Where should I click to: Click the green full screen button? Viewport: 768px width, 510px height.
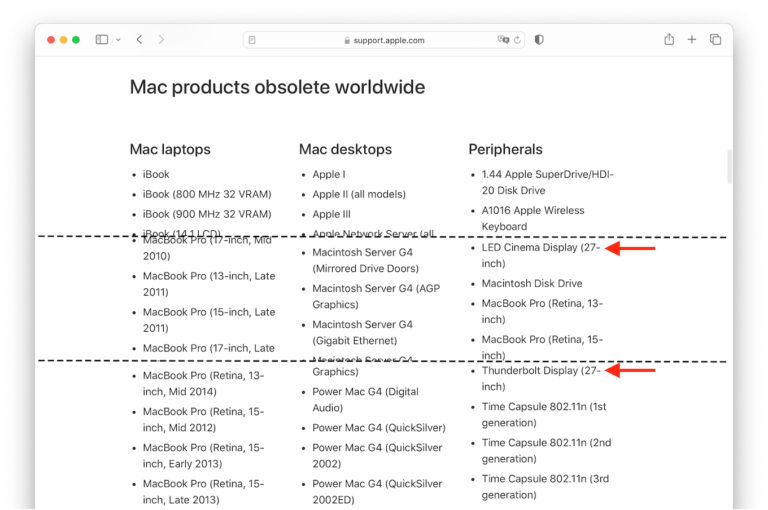click(76, 40)
